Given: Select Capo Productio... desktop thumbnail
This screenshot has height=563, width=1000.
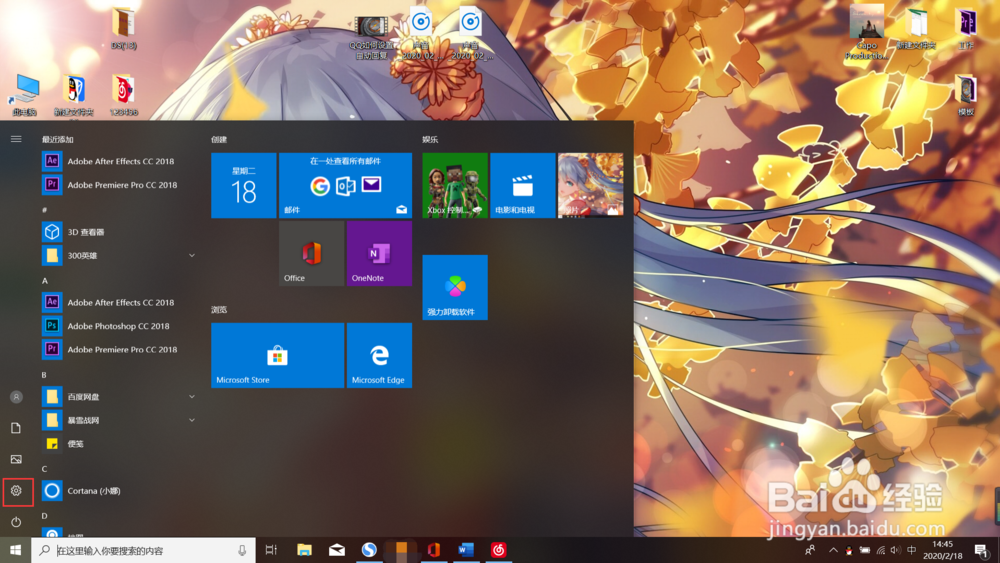Looking at the screenshot, I should pos(866,32).
